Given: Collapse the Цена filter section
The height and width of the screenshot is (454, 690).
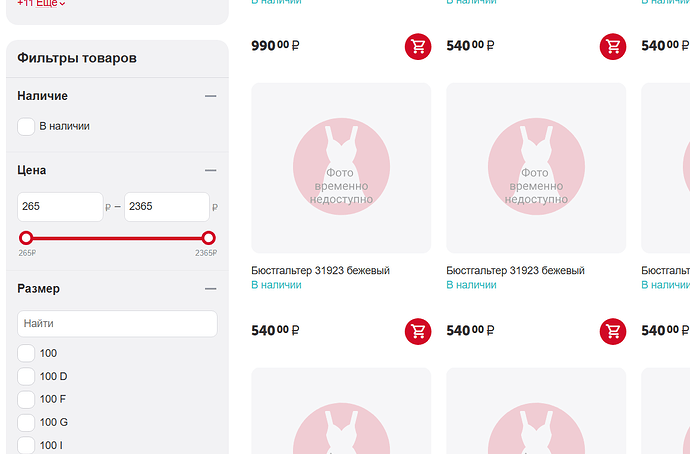Looking at the screenshot, I should (210, 170).
